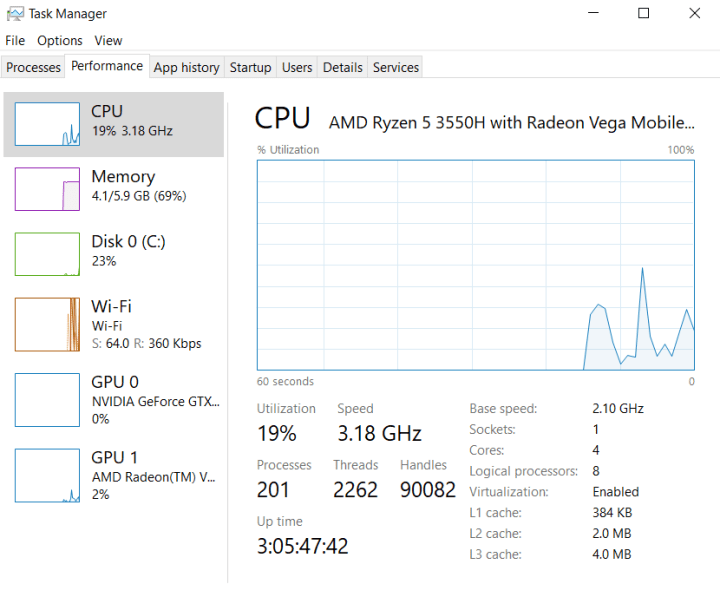Go to the Users tab
This screenshot has width=720, height=597.
(x=297, y=67)
